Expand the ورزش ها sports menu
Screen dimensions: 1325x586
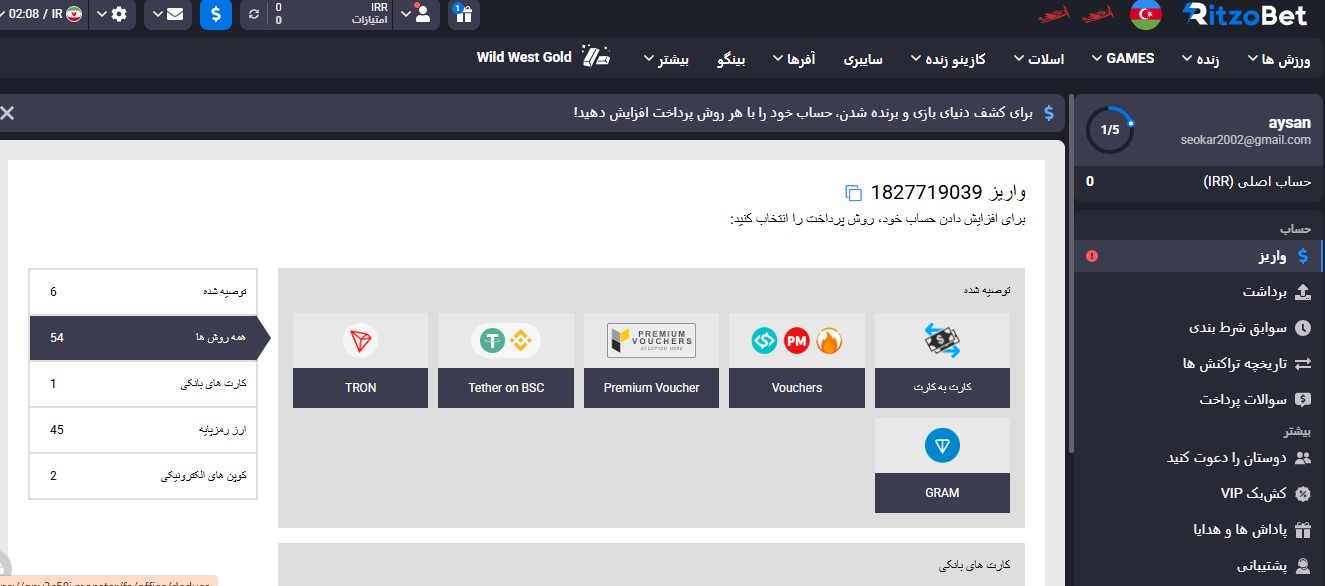click(1278, 59)
